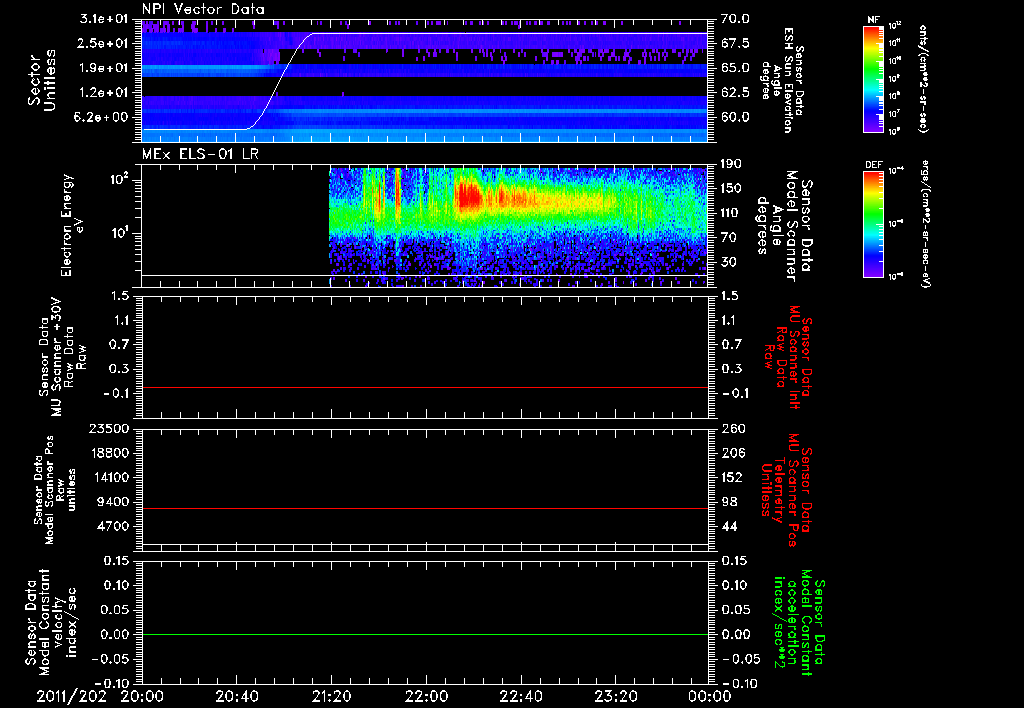Click the 44 telemetry tick label

pos(729,526)
